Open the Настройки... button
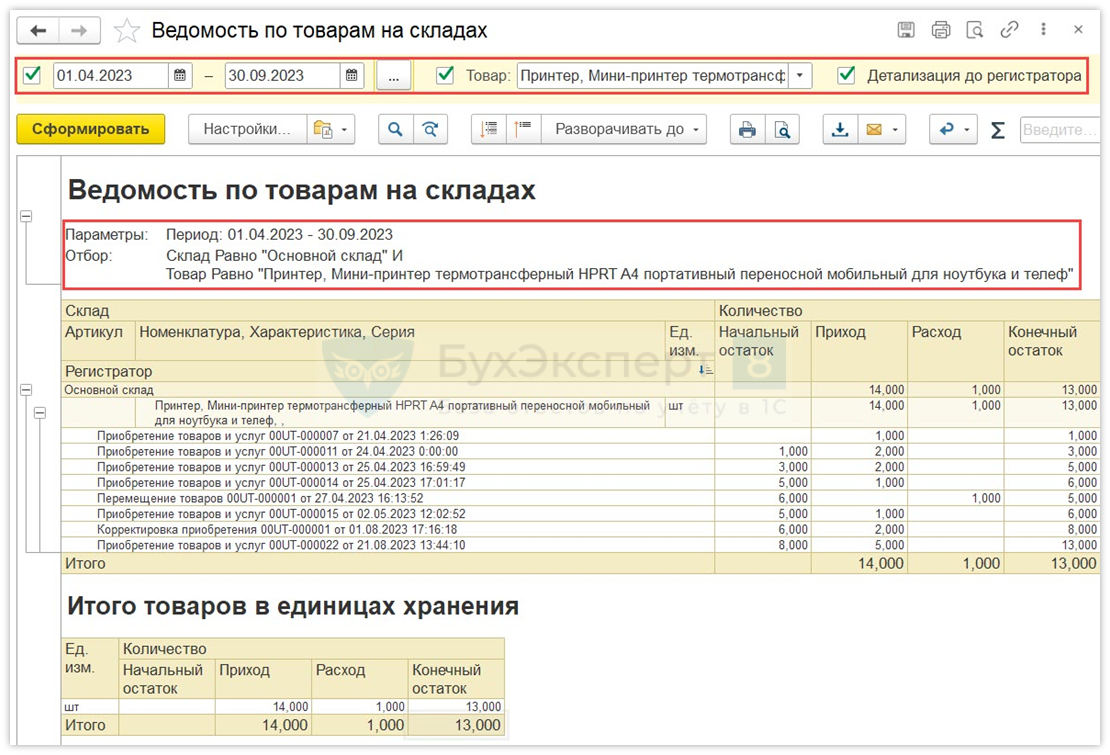 click(247, 129)
